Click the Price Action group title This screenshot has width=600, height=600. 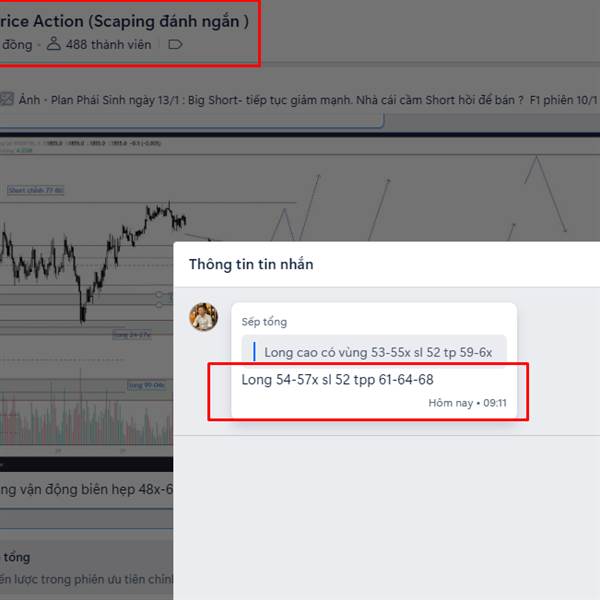tap(124, 21)
